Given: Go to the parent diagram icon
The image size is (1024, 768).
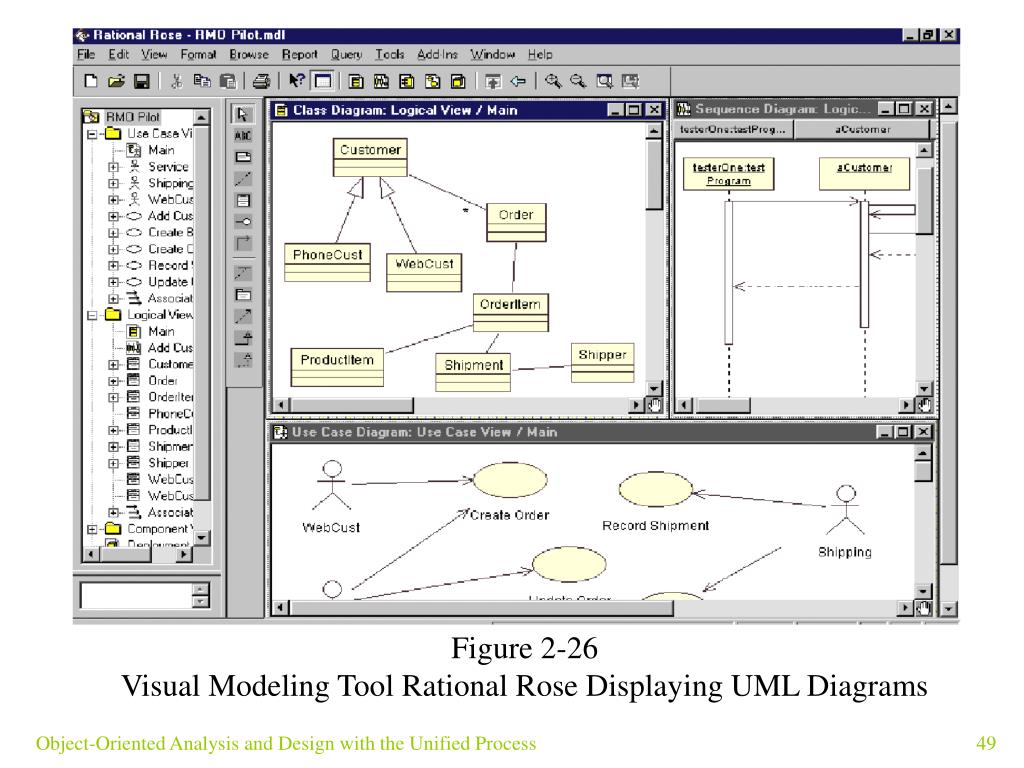Looking at the screenshot, I should pyautogui.click(x=493, y=81).
